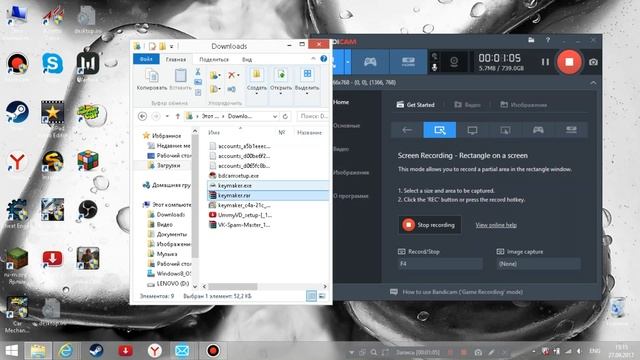Collapse the Explorer ribbon chevron
The width and height of the screenshot is (640, 360).
[x=313, y=59]
